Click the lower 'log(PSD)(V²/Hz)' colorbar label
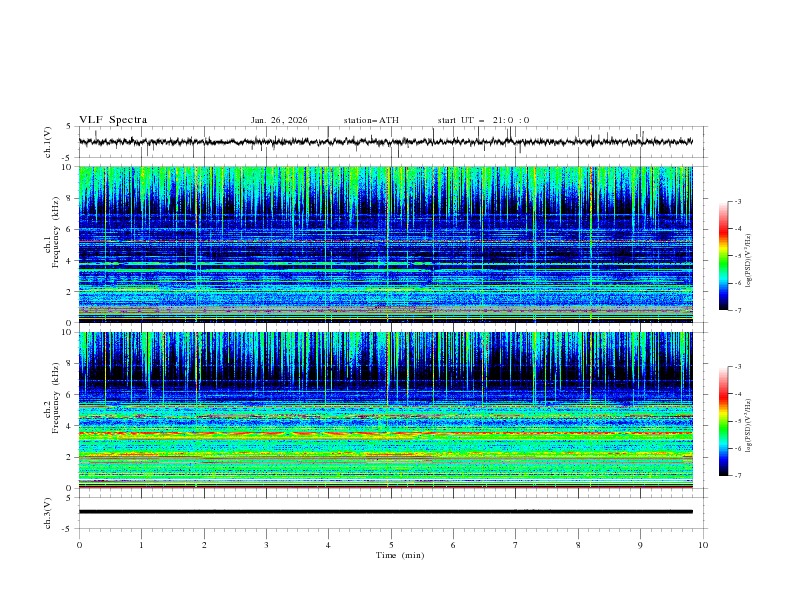Viewport: 792px width, 612px height. [749, 426]
